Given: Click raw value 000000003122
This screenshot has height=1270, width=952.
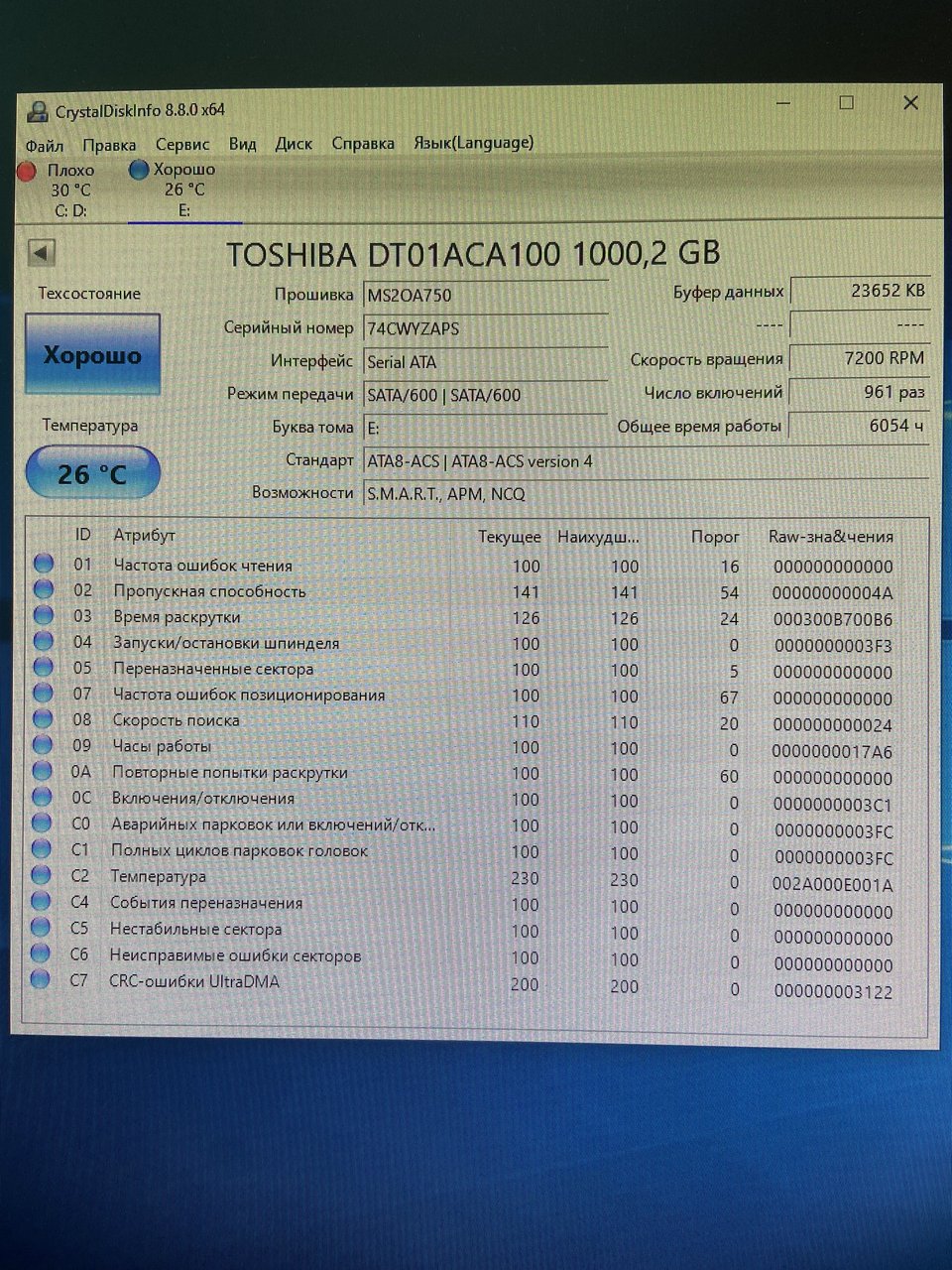Looking at the screenshot, I should 833,991.
